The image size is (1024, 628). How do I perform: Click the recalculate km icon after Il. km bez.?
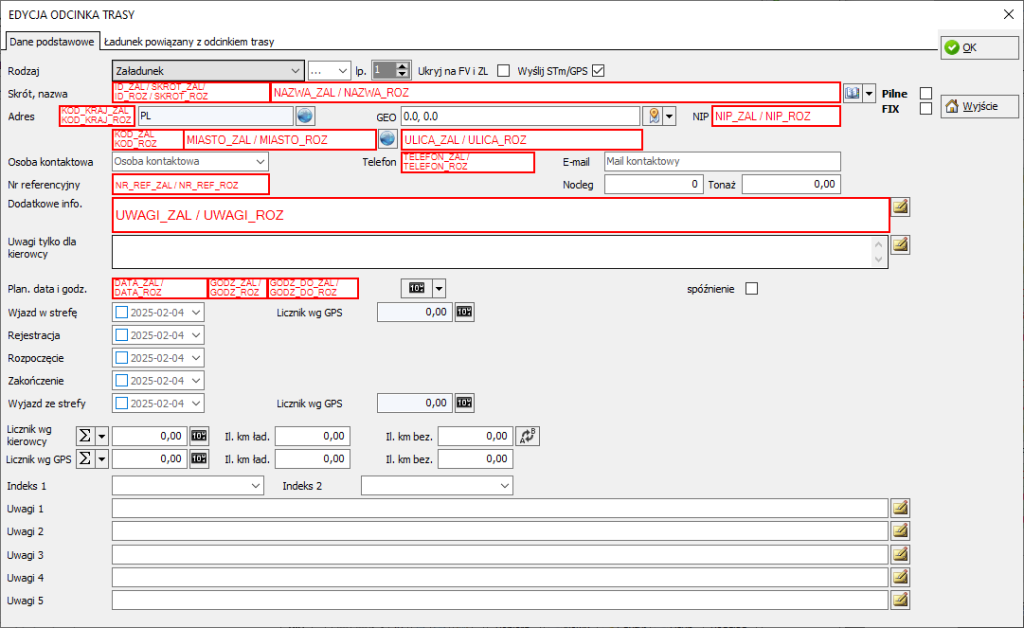pos(527,435)
